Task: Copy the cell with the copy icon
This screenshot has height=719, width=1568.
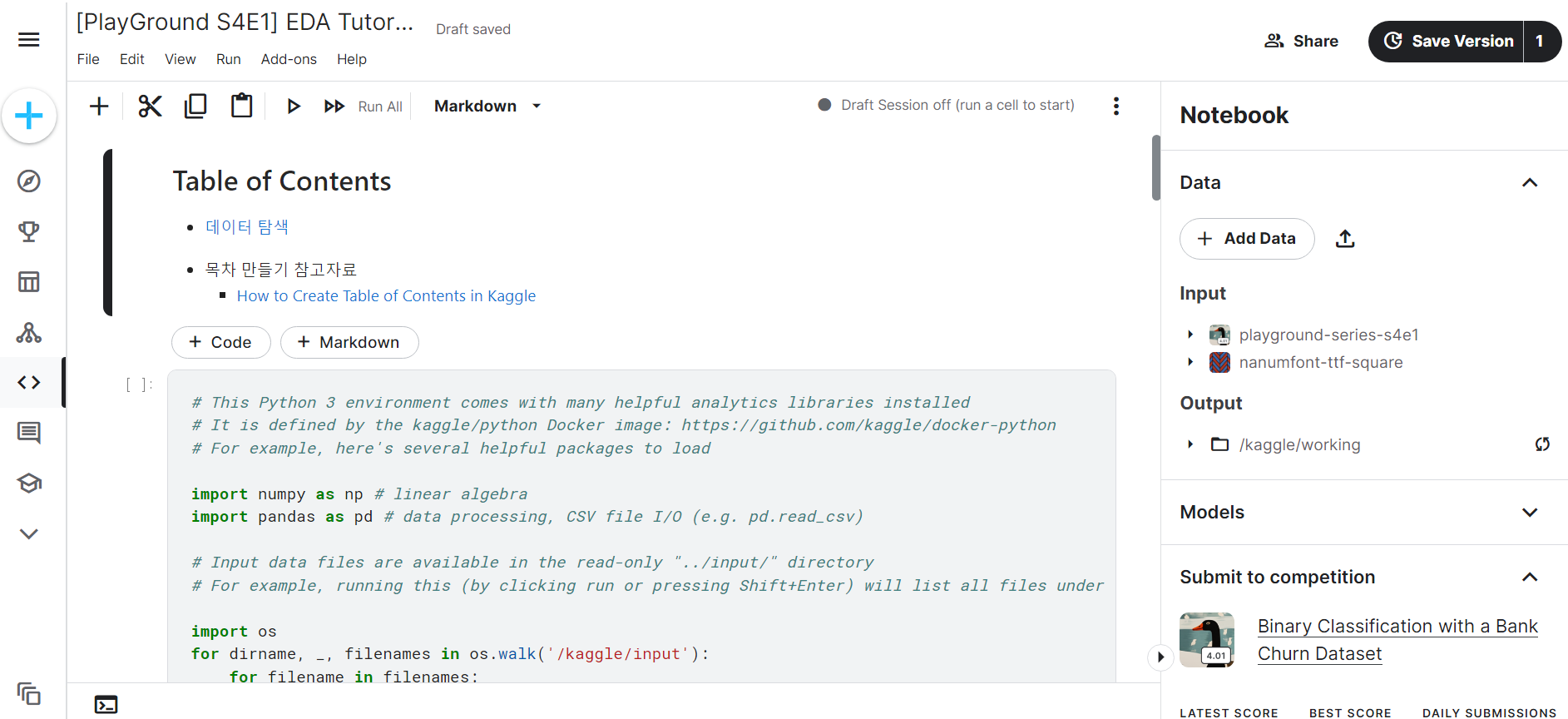Action: pos(195,106)
